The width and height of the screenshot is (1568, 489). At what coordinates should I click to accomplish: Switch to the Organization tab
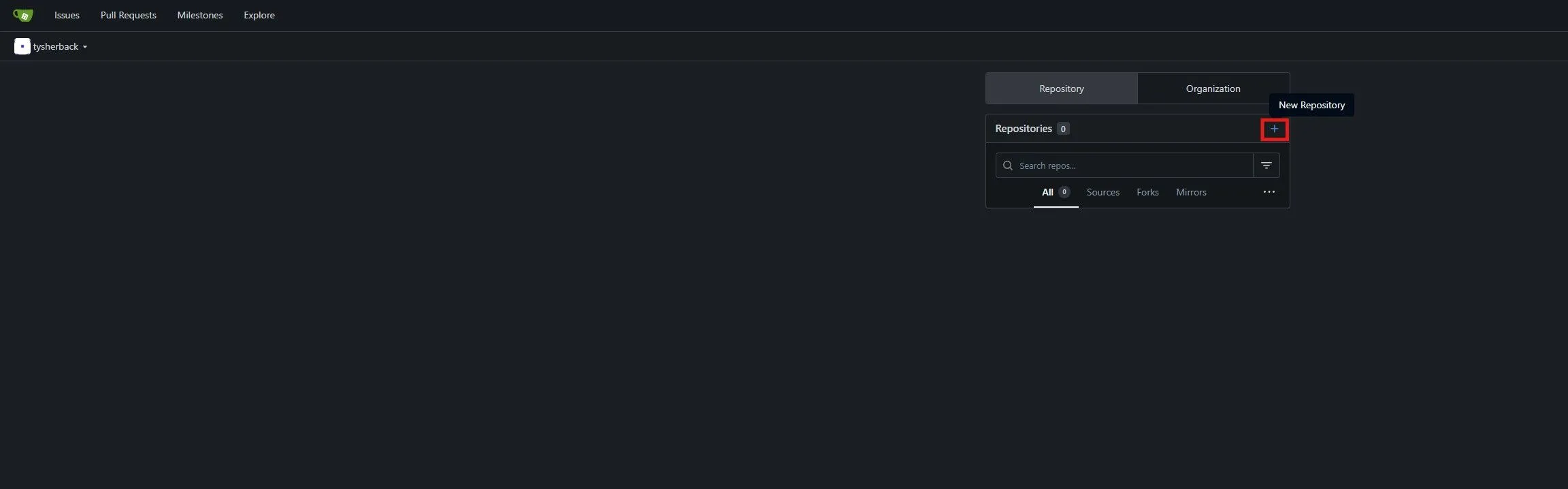[x=1213, y=89]
